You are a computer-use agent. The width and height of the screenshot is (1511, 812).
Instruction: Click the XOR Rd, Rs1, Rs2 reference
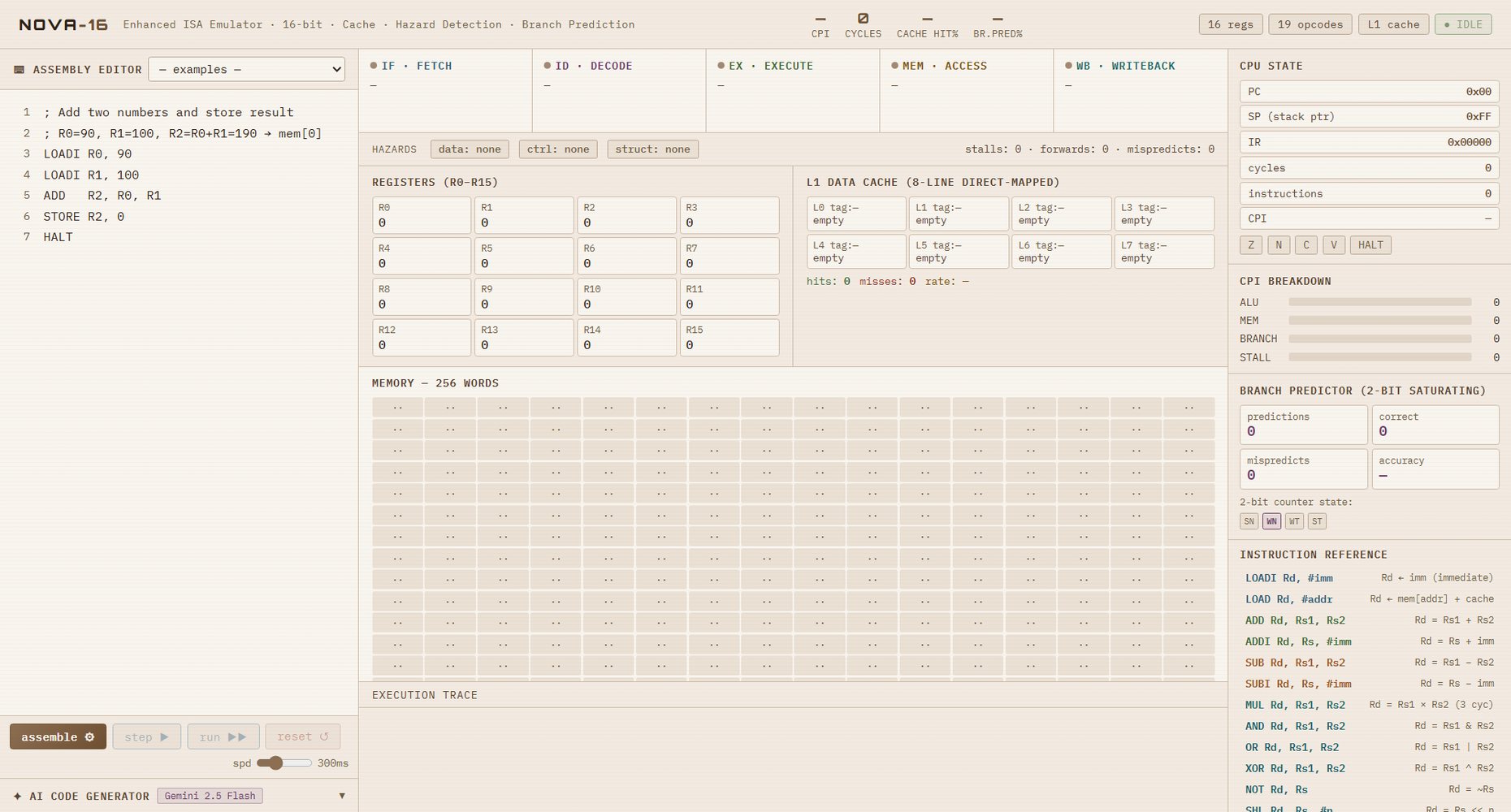pos(1370,768)
